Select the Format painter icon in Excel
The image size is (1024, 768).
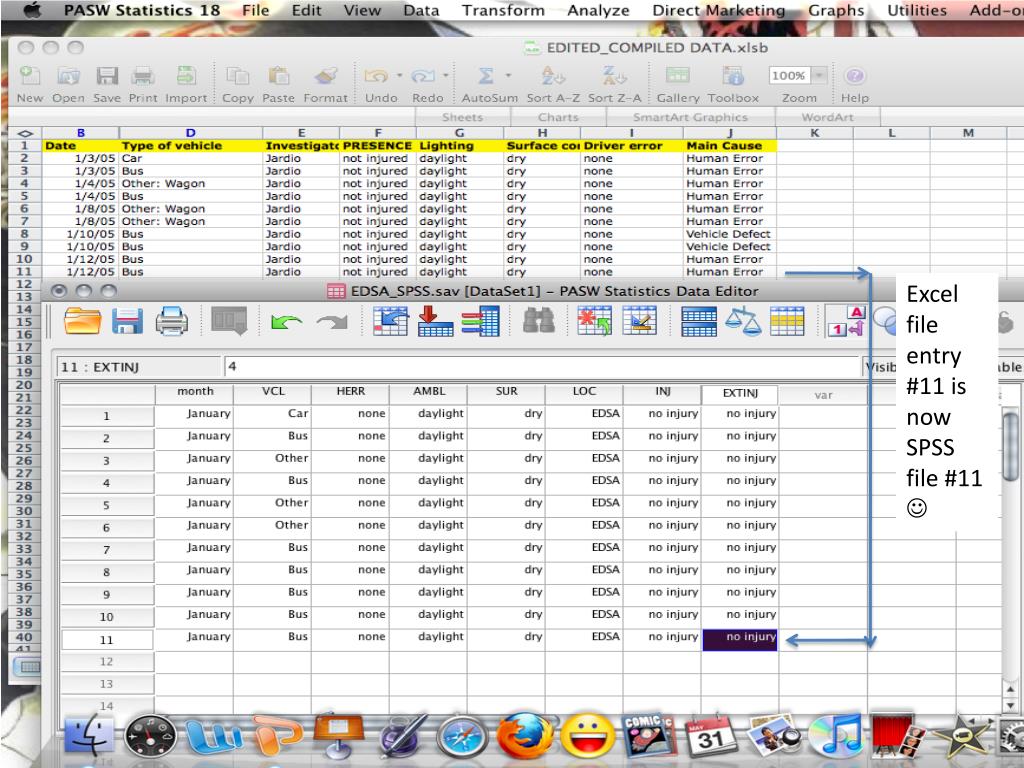pyautogui.click(x=325, y=76)
